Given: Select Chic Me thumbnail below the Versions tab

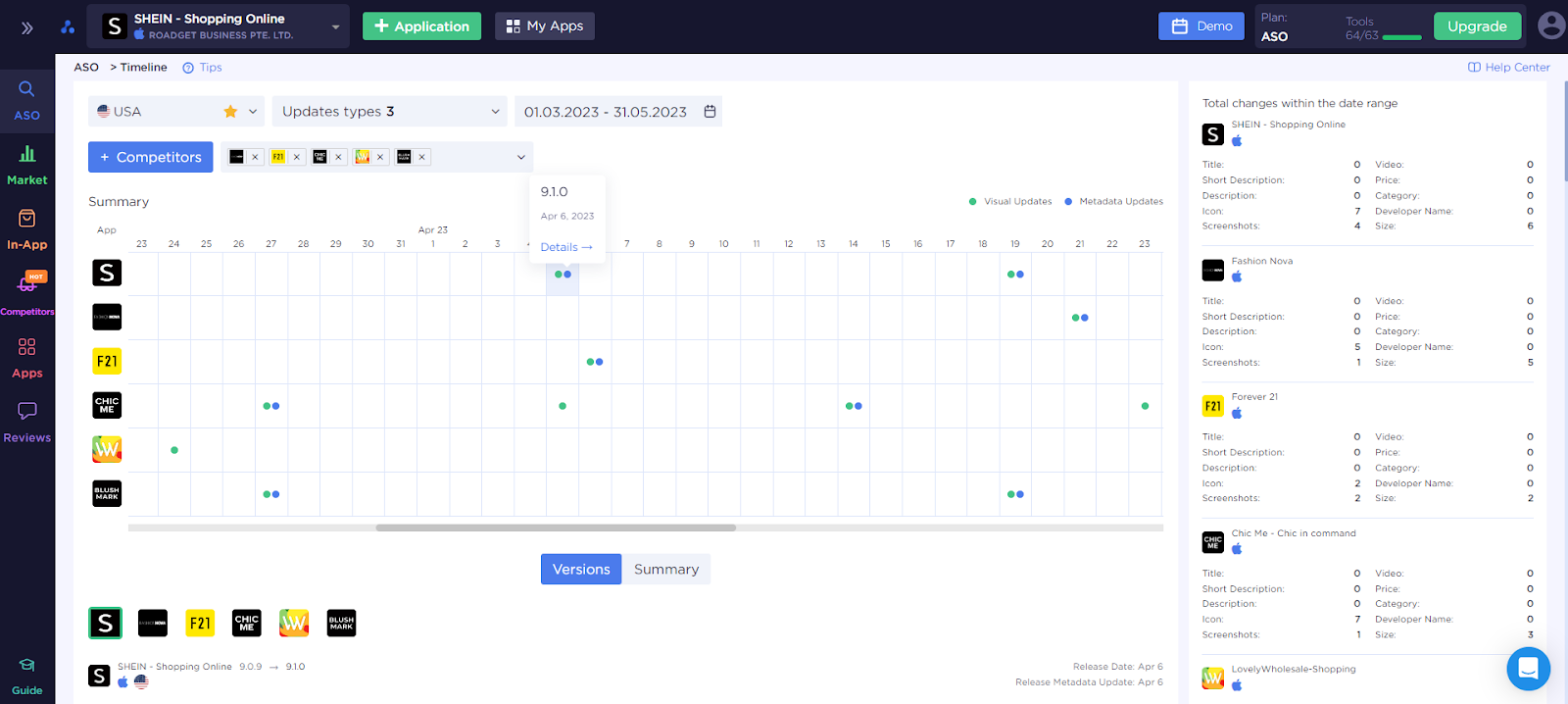Looking at the screenshot, I should tap(247, 623).
